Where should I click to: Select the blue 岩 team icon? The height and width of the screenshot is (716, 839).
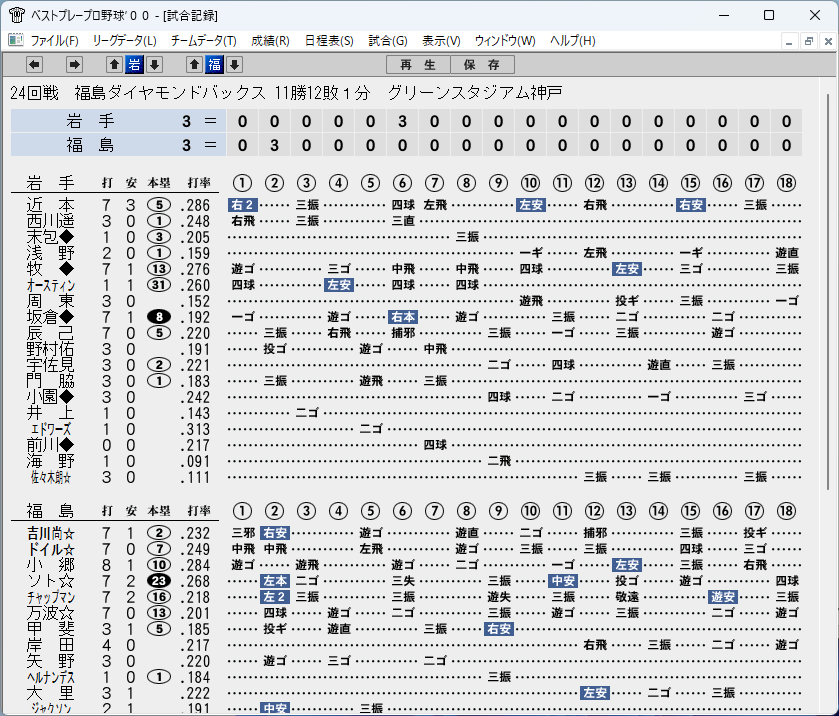pyautogui.click(x=134, y=65)
